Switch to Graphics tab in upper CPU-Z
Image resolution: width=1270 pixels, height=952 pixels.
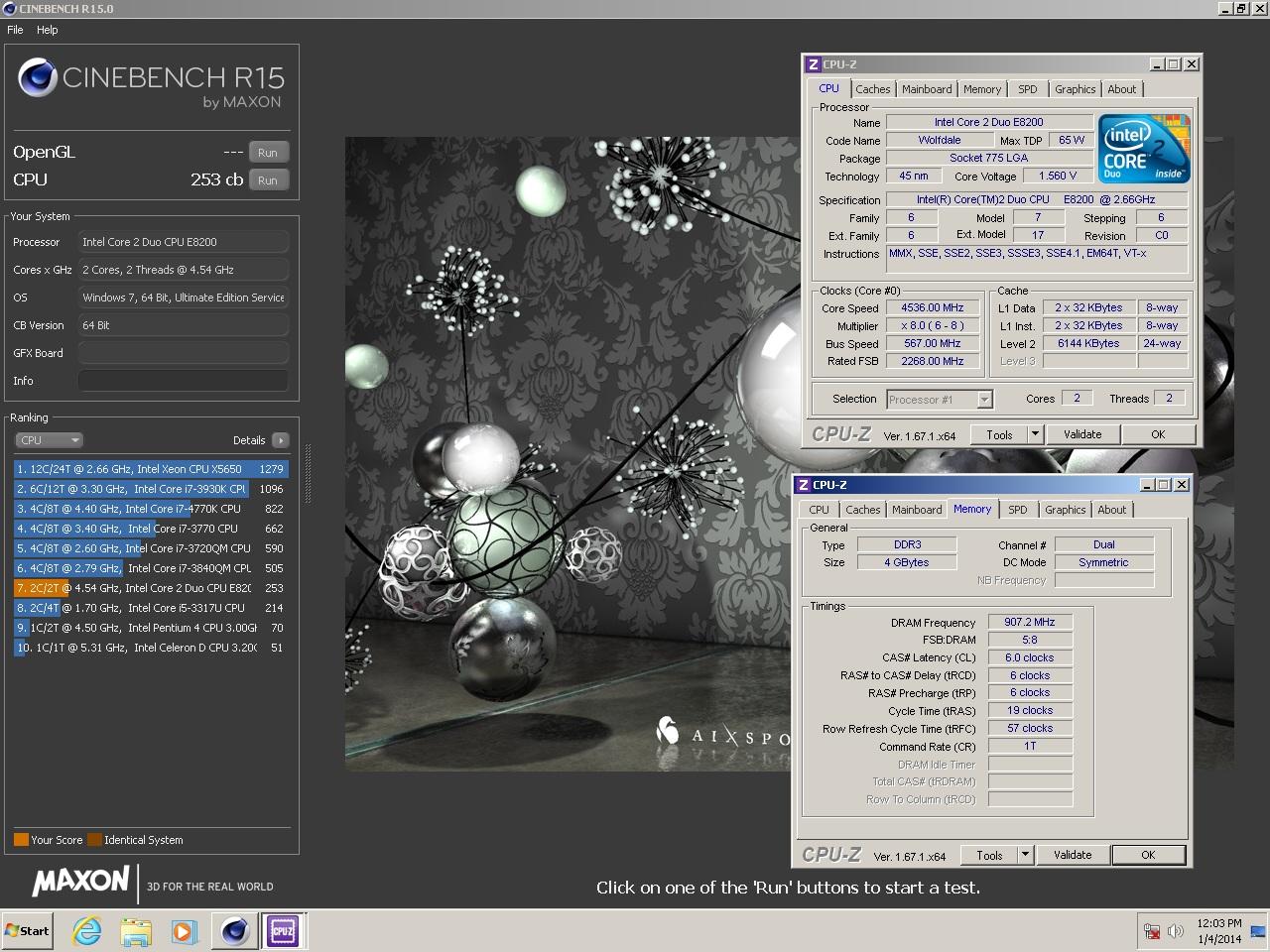coord(1076,89)
